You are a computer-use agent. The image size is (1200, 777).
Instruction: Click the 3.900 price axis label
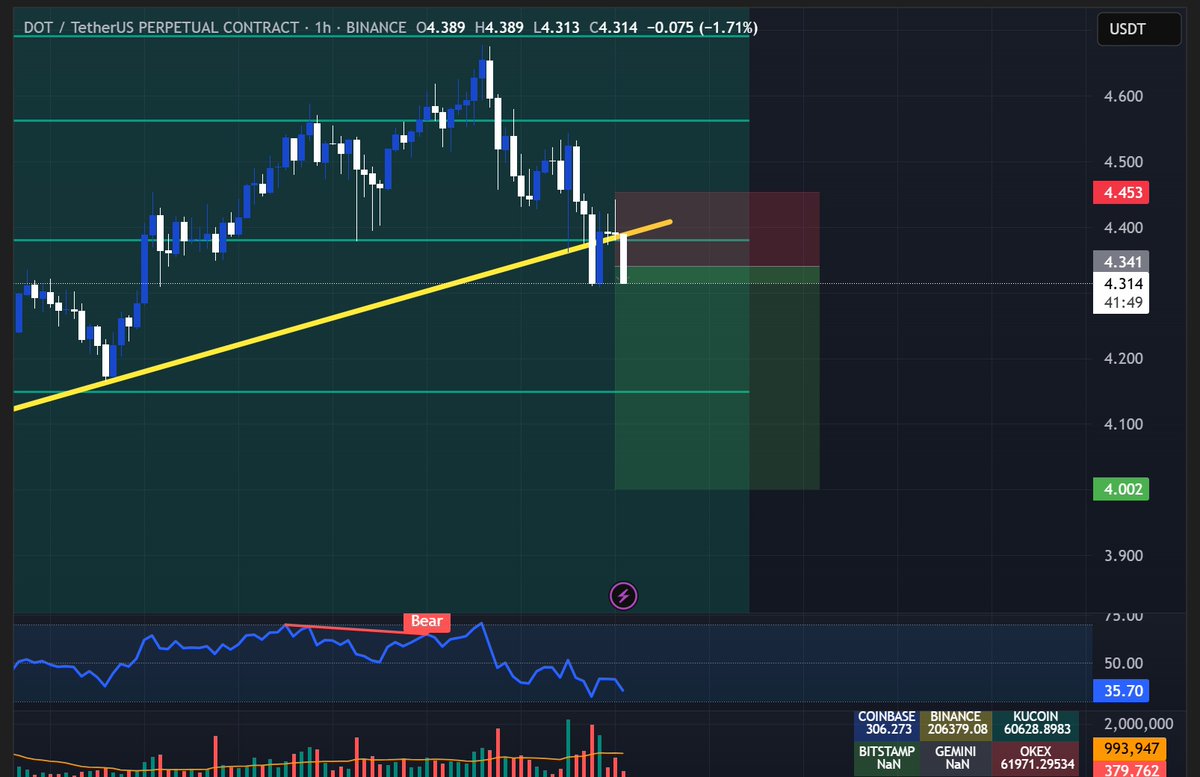click(x=1124, y=556)
